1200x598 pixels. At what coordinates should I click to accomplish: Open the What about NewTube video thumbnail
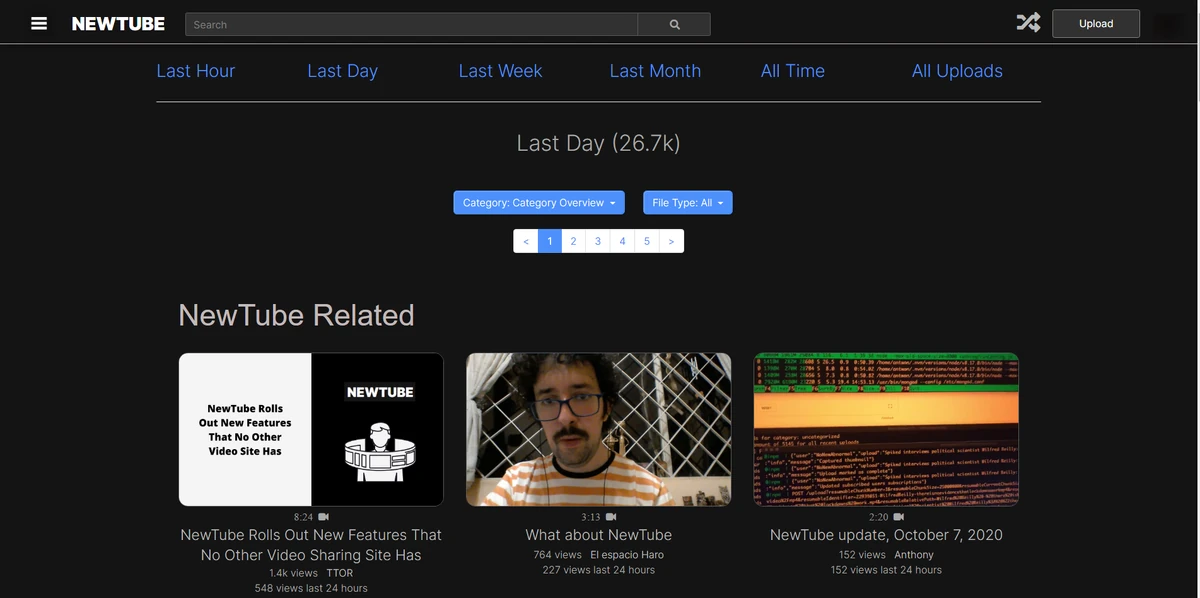[598, 429]
